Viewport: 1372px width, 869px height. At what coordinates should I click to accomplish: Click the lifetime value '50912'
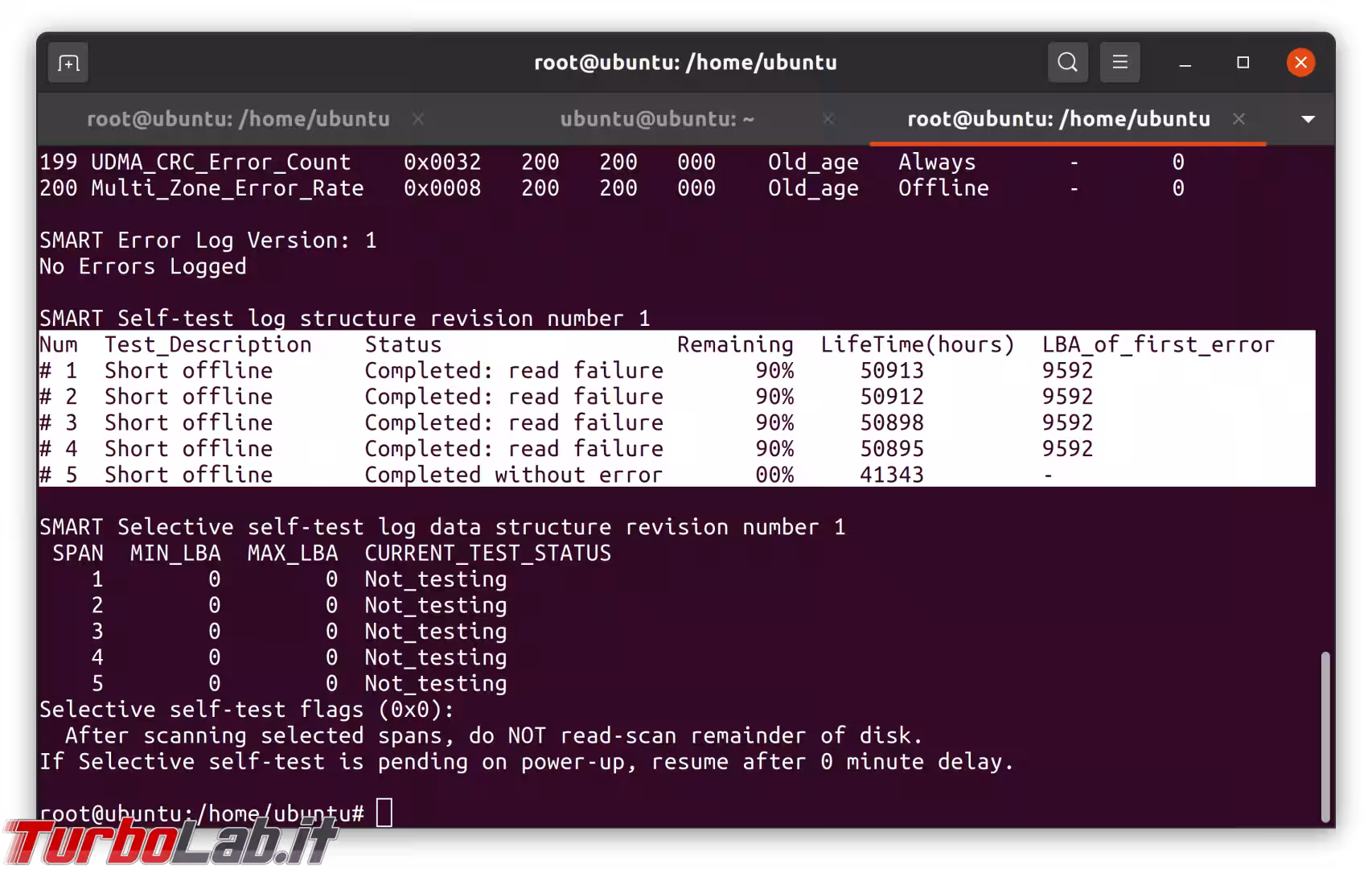(892, 397)
